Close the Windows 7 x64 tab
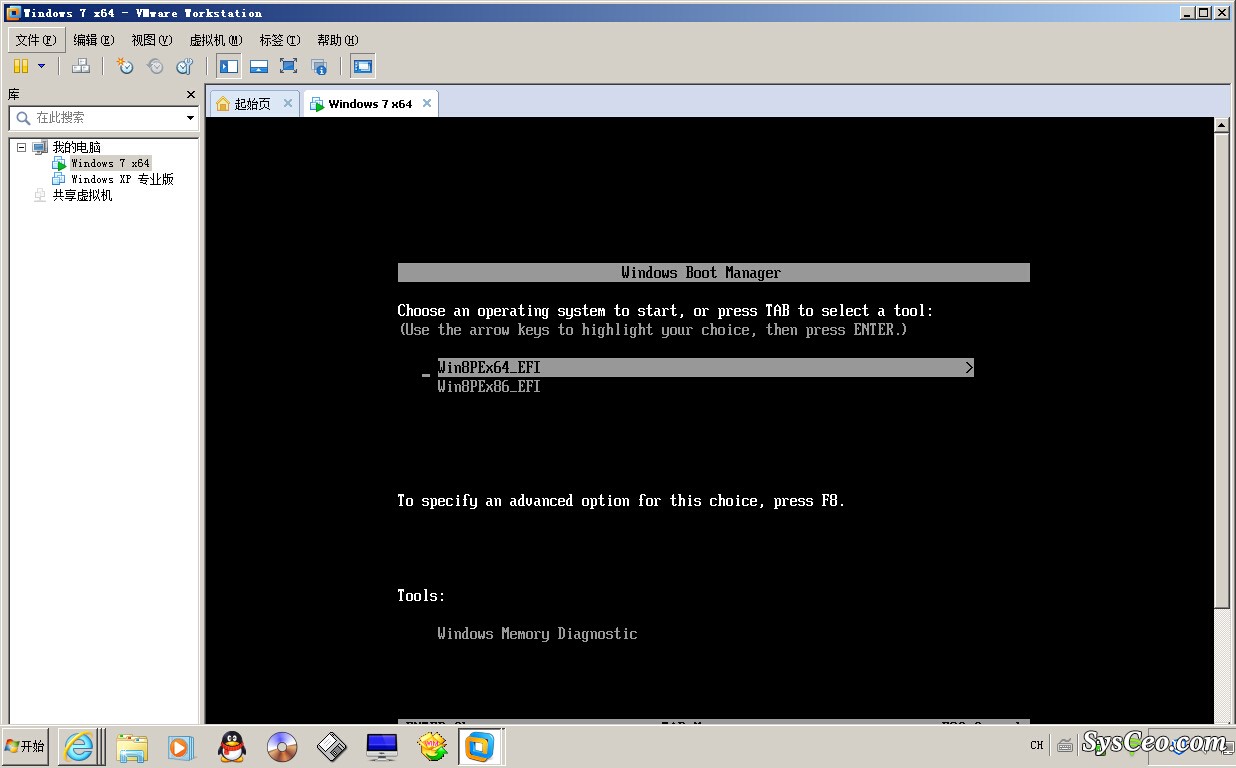Image resolution: width=1236 pixels, height=768 pixels. point(427,103)
